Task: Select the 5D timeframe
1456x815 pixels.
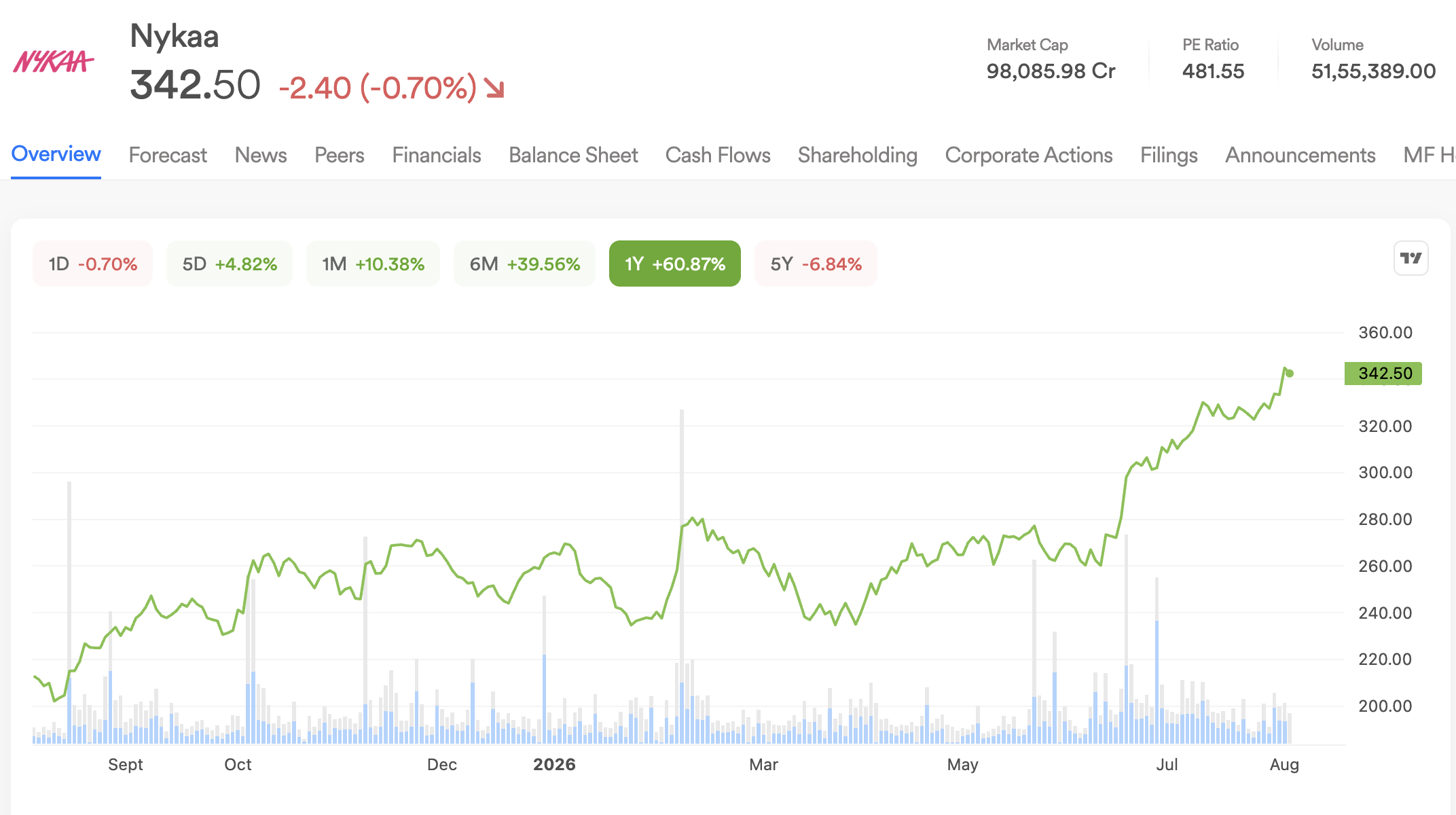Action: (x=230, y=264)
